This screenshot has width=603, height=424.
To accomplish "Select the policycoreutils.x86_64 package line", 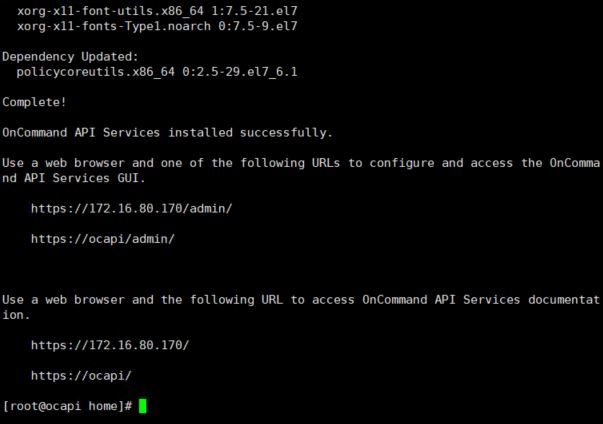I will (157, 72).
